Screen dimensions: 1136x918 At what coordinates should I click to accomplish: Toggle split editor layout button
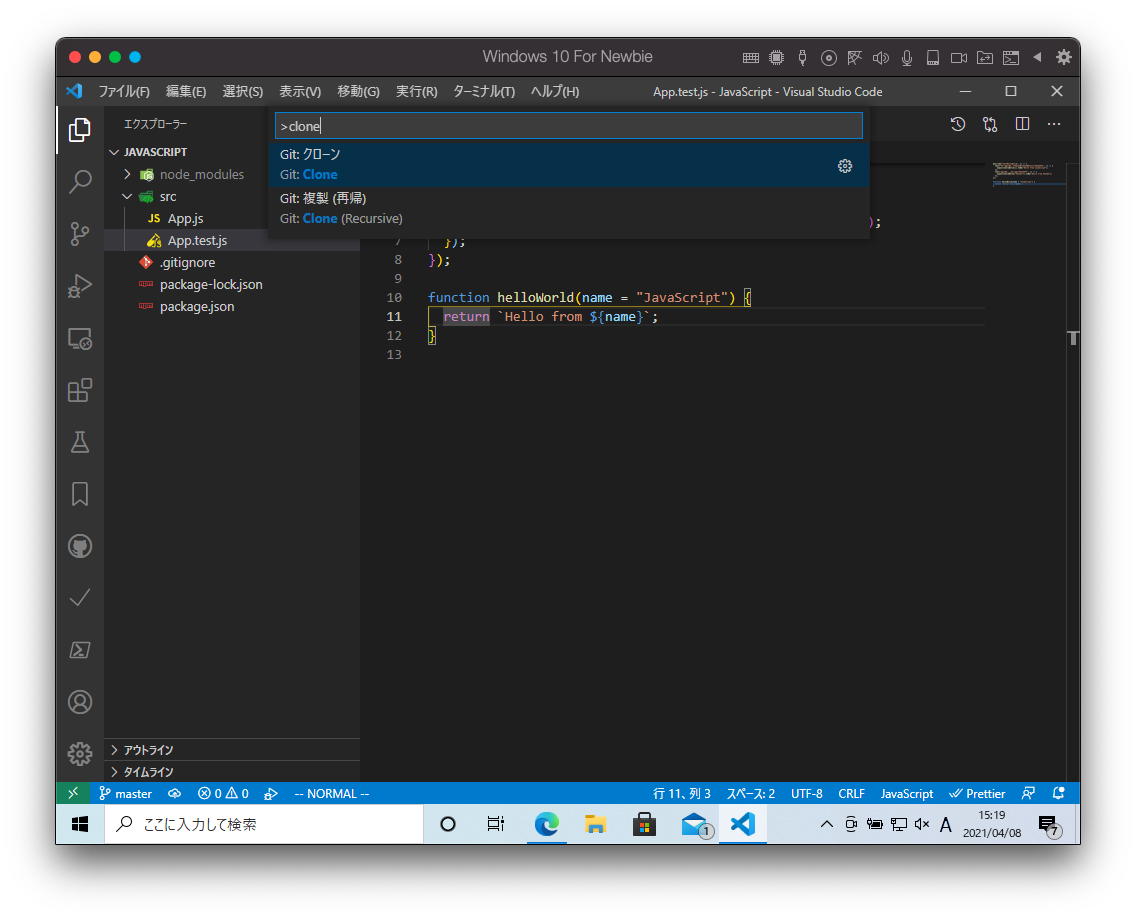coord(1022,124)
